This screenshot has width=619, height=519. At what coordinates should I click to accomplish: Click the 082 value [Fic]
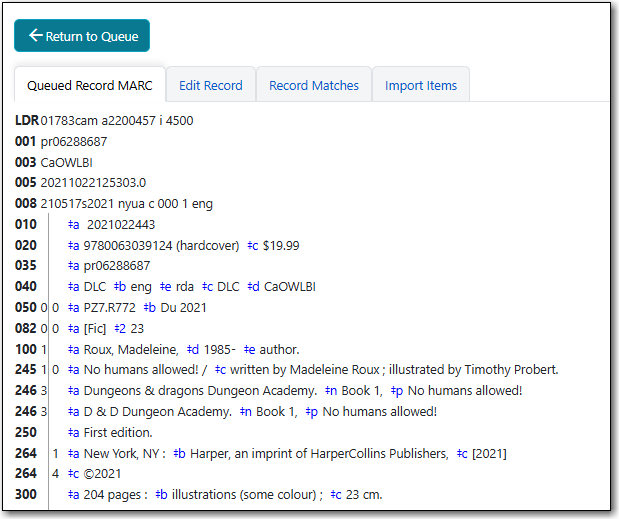95,328
